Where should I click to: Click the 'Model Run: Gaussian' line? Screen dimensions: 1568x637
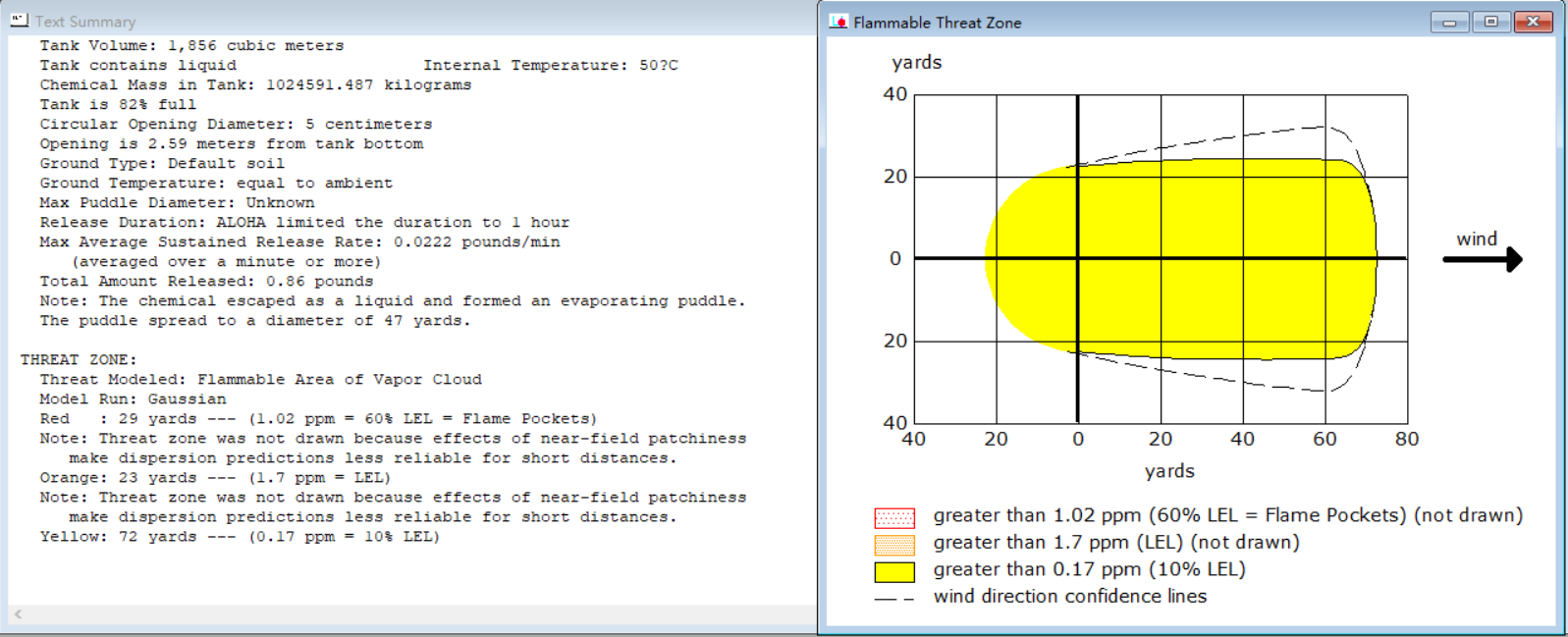133,398
